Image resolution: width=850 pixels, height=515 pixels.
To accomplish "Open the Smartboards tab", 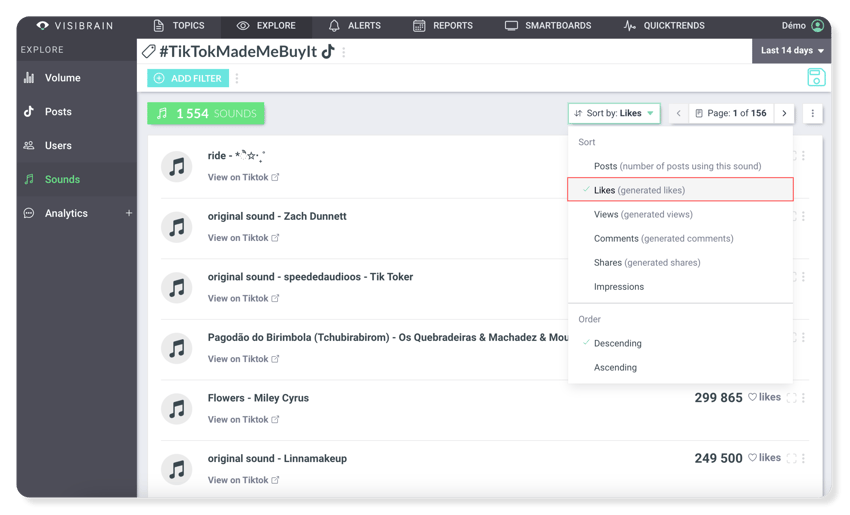I will click(x=548, y=25).
